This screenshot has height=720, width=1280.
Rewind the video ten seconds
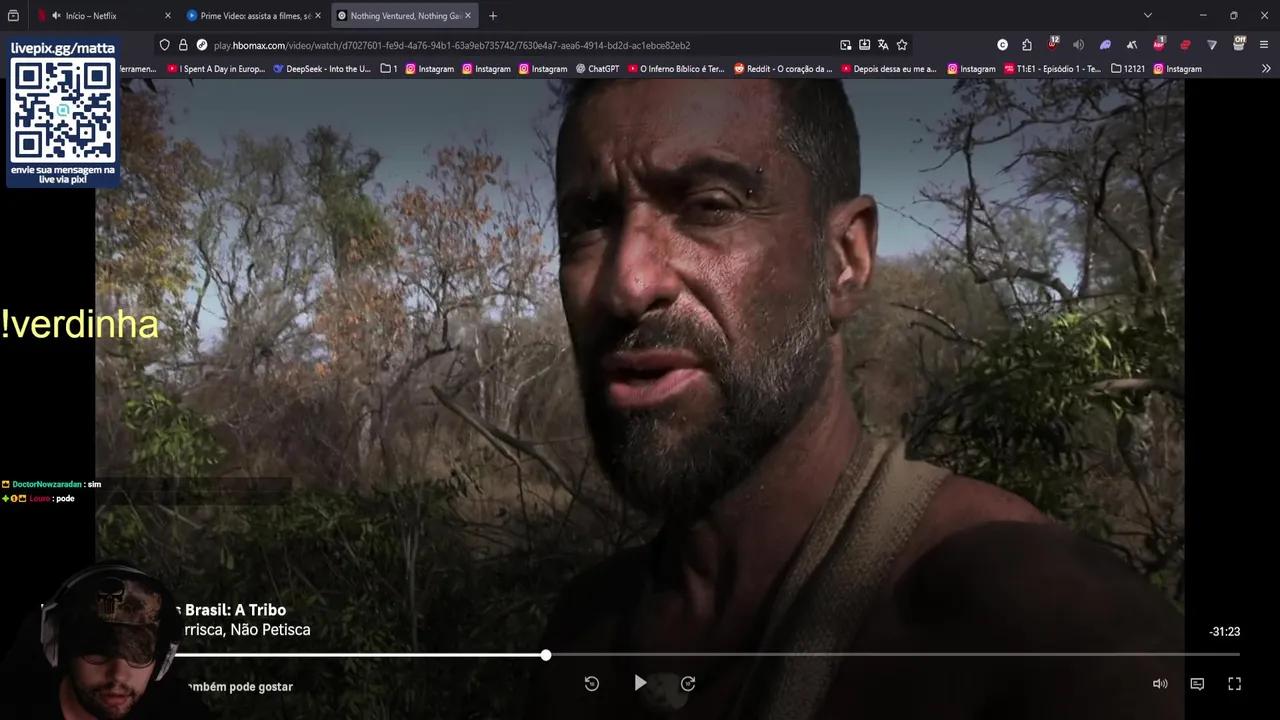pyautogui.click(x=592, y=683)
